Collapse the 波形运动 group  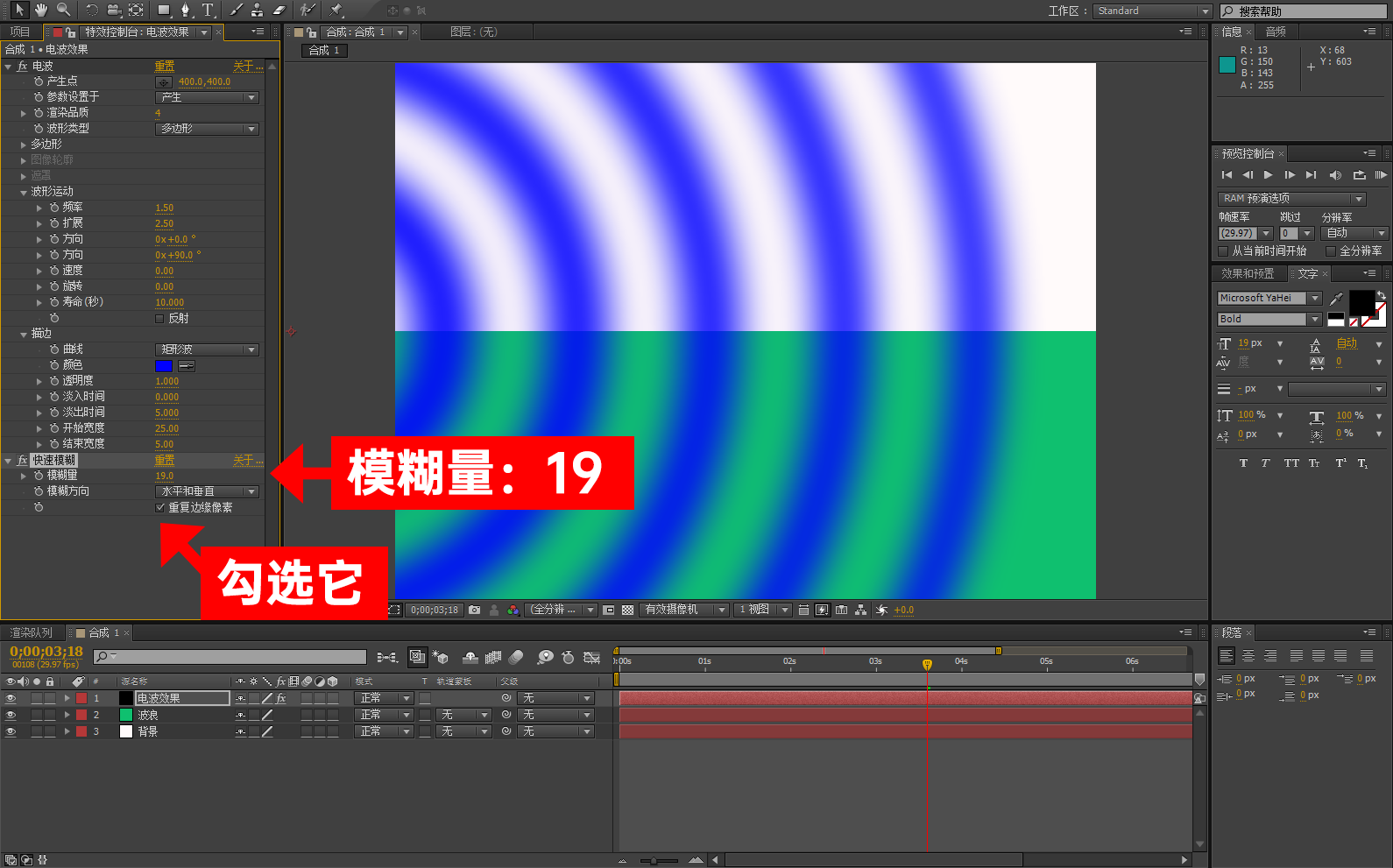point(24,192)
